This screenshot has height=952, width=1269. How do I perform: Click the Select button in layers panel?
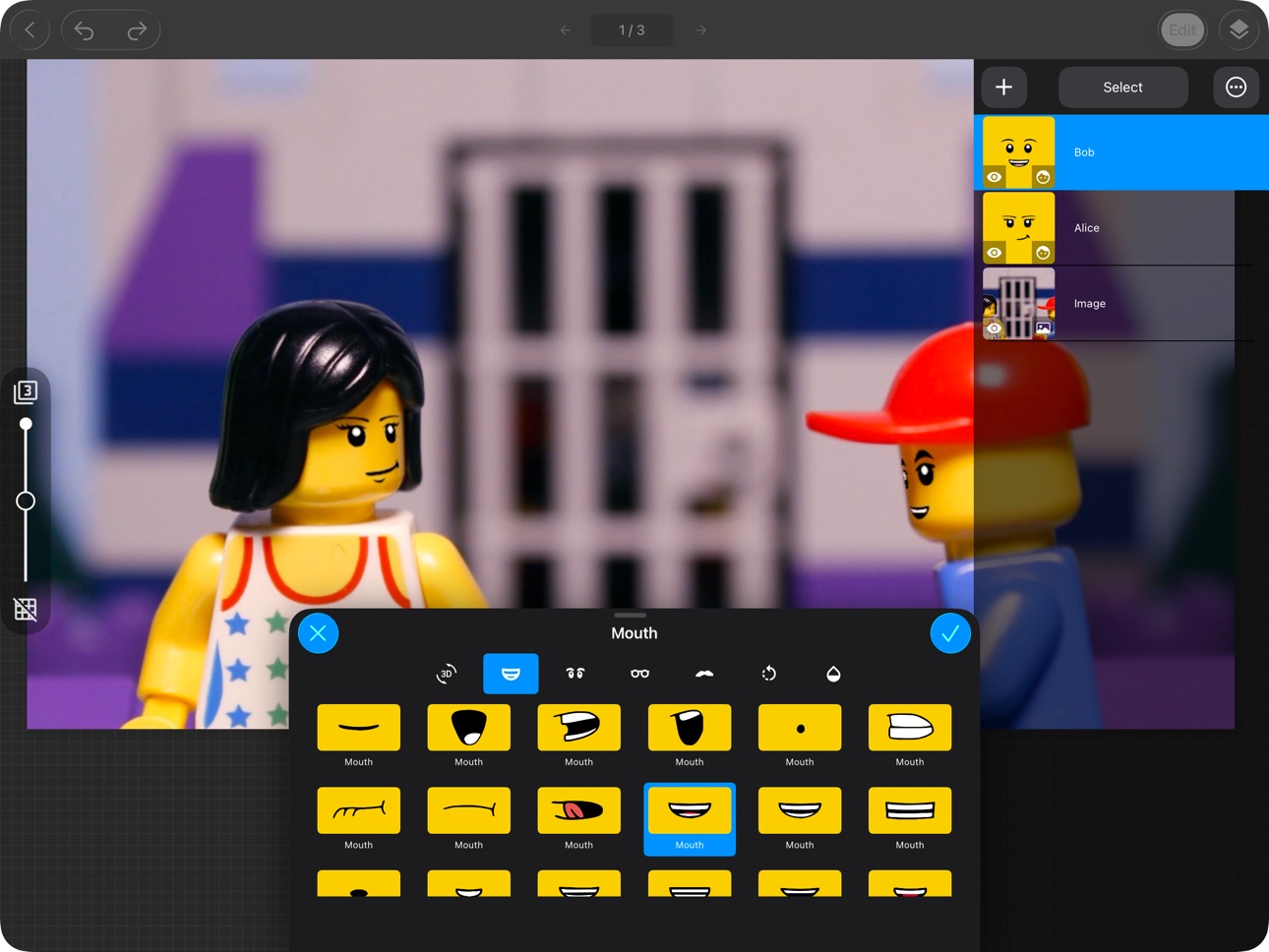tap(1122, 88)
